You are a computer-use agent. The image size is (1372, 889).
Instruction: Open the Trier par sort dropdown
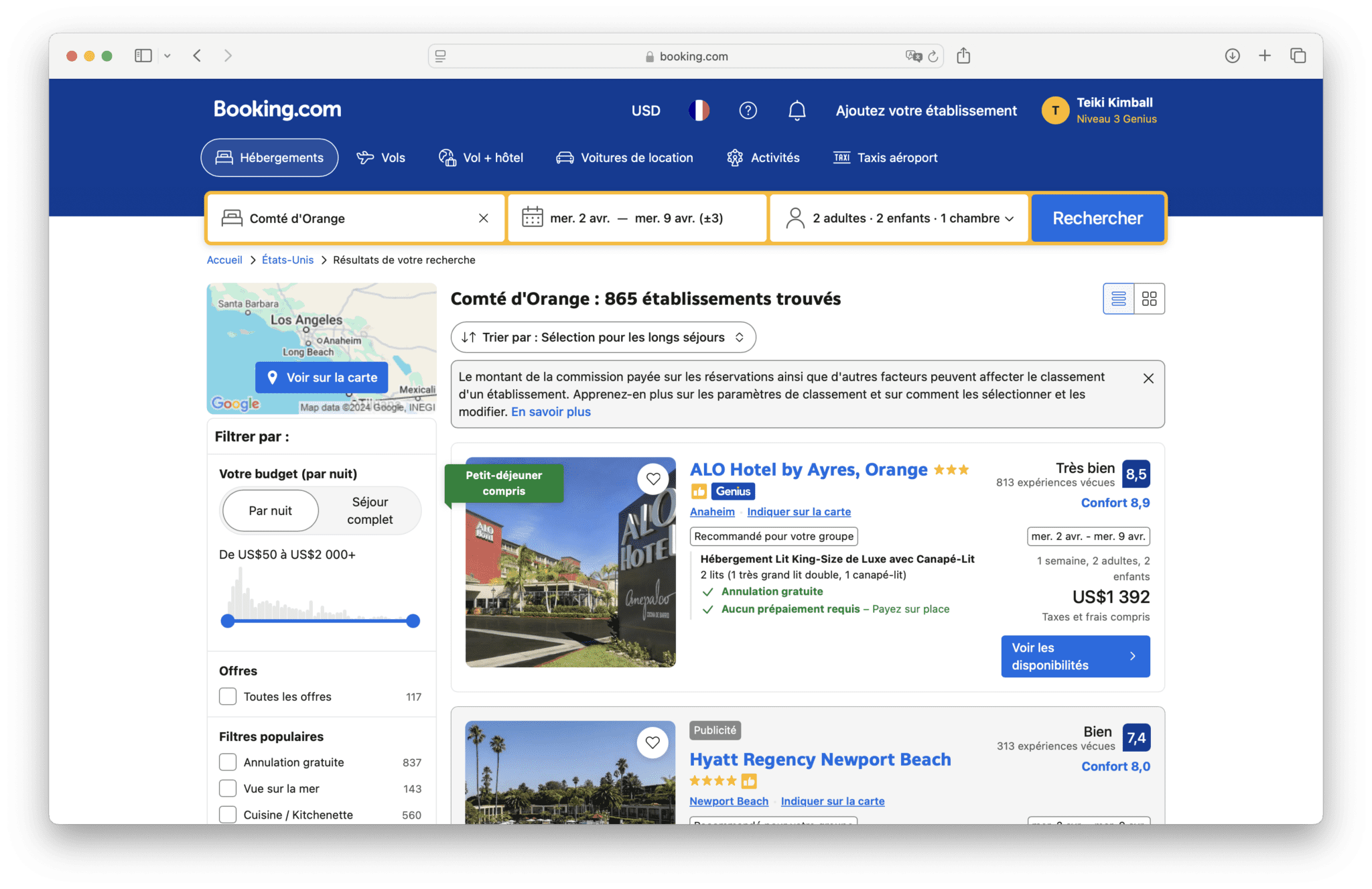(x=603, y=337)
